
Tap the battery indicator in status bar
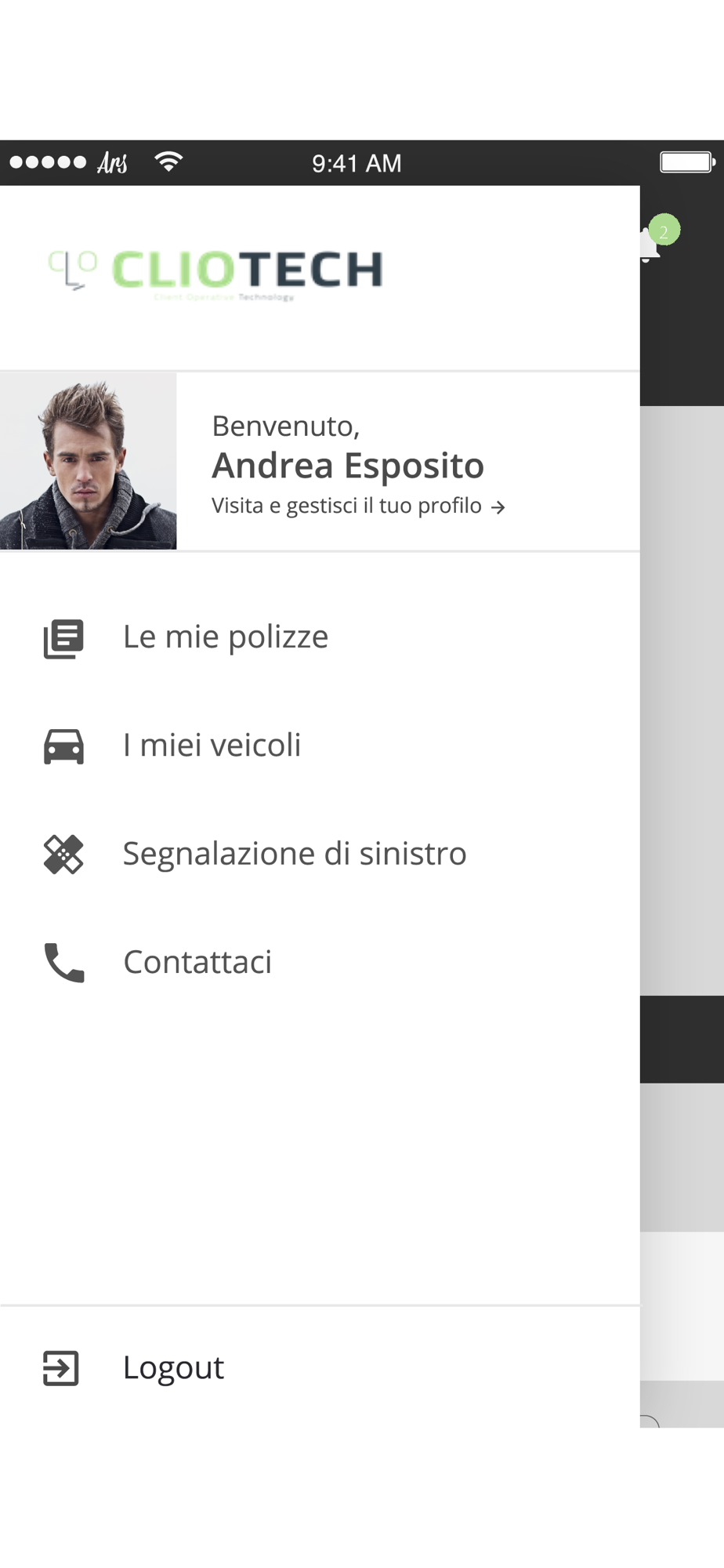coord(687,162)
